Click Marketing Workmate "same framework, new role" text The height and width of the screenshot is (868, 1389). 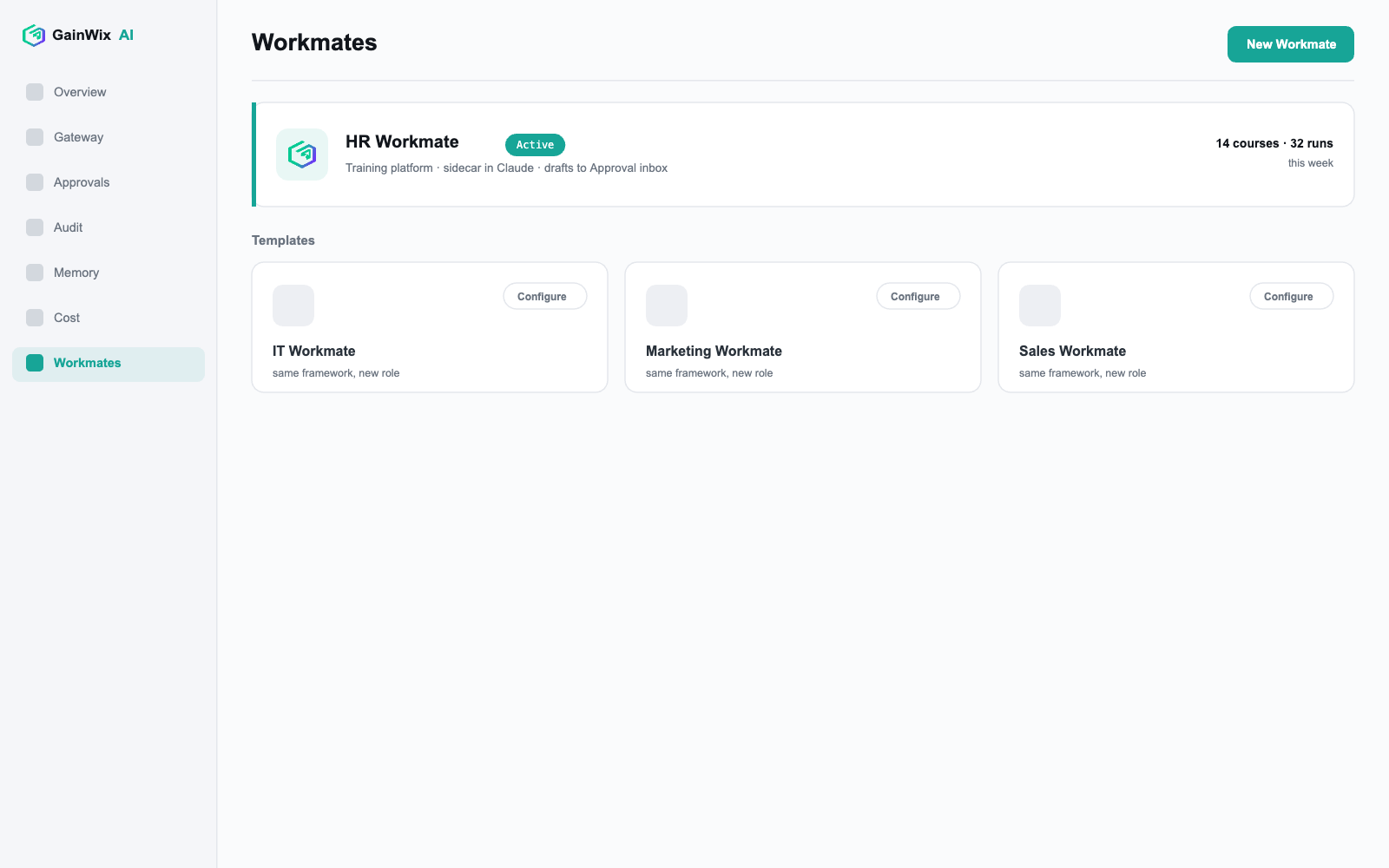(709, 373)
